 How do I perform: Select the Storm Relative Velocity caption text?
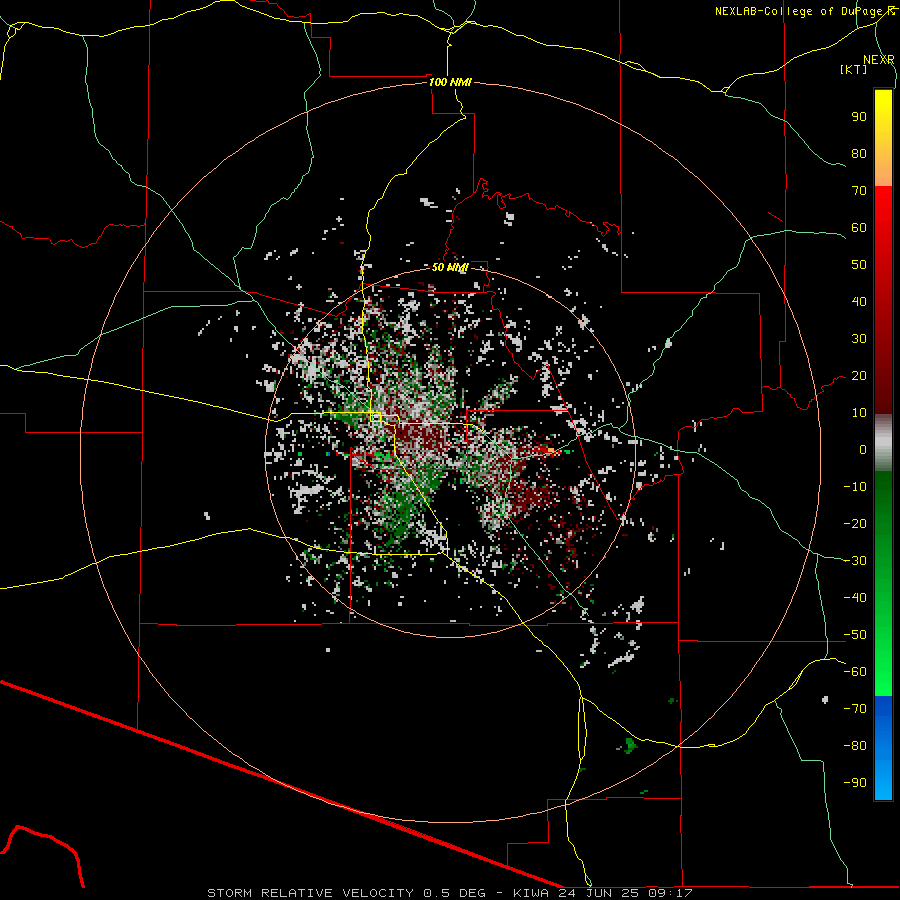449,893
